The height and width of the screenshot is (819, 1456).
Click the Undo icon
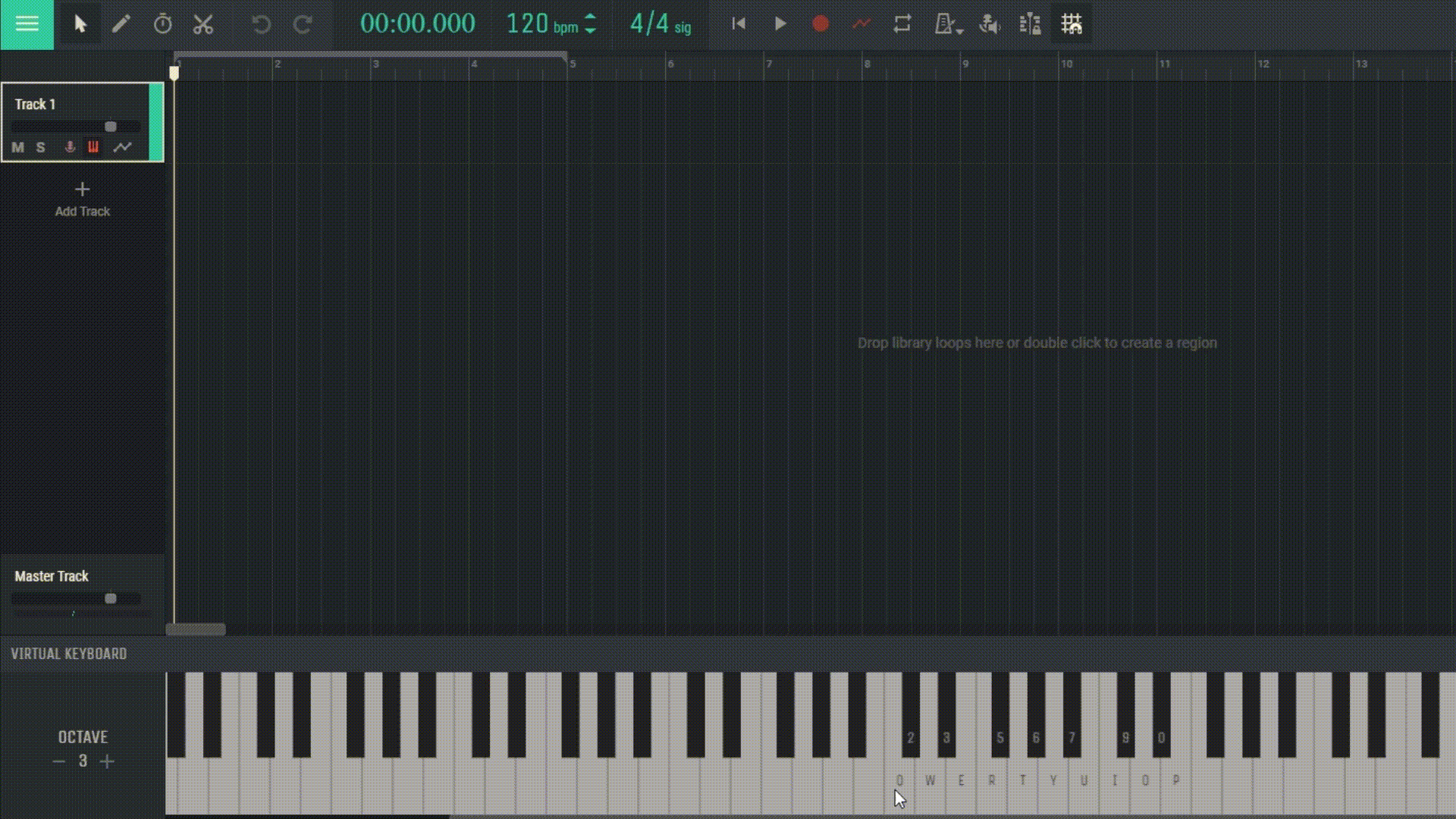point(262,24)
